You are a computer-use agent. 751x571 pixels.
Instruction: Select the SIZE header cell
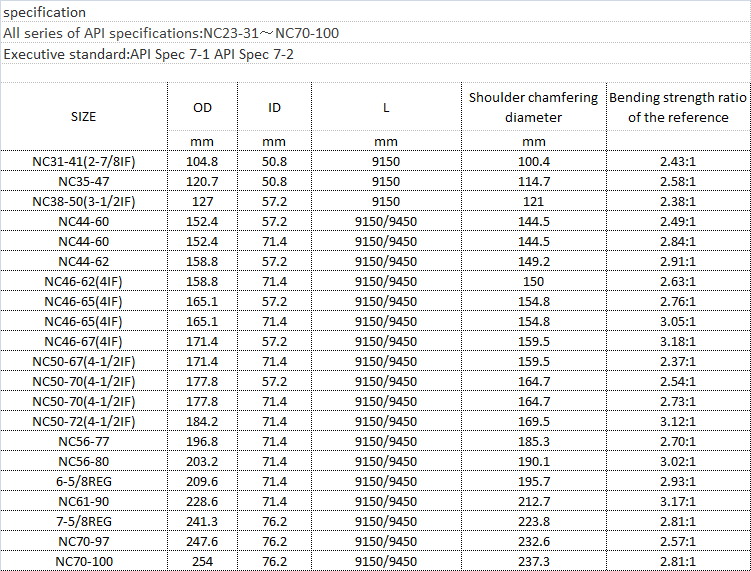84,116
